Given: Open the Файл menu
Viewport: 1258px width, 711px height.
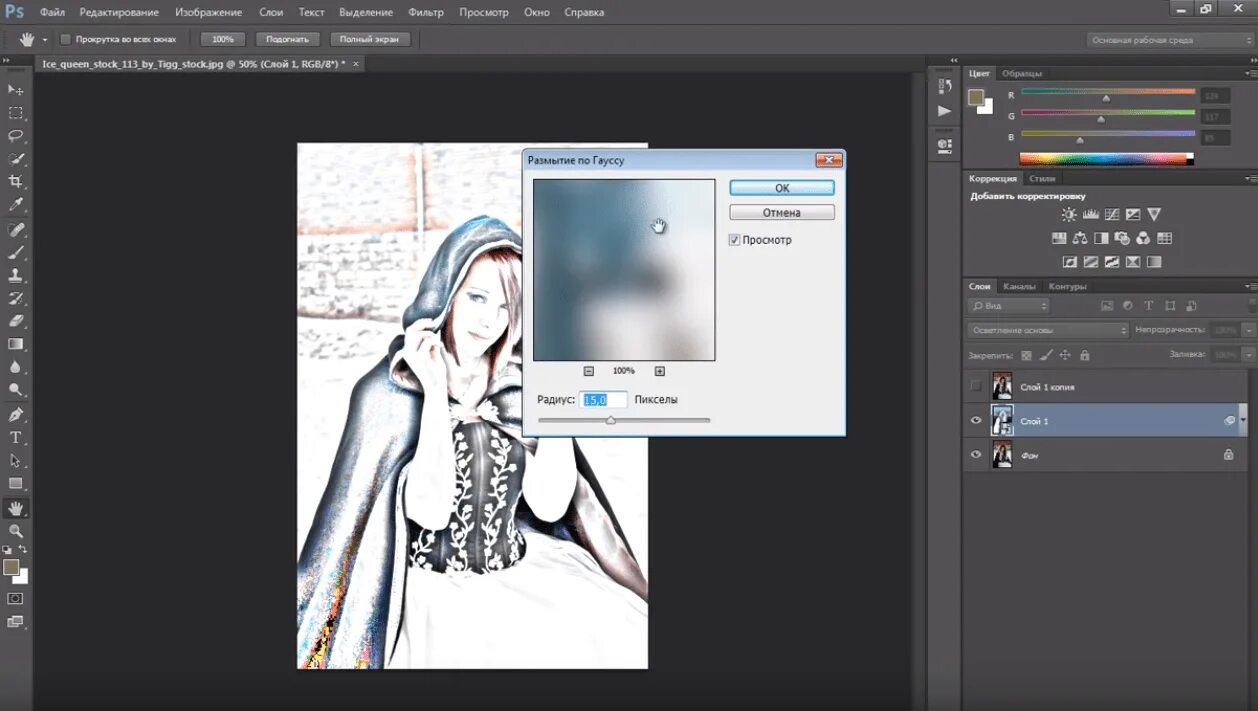Looking at the screenshot, I should [x=53, y=12].
